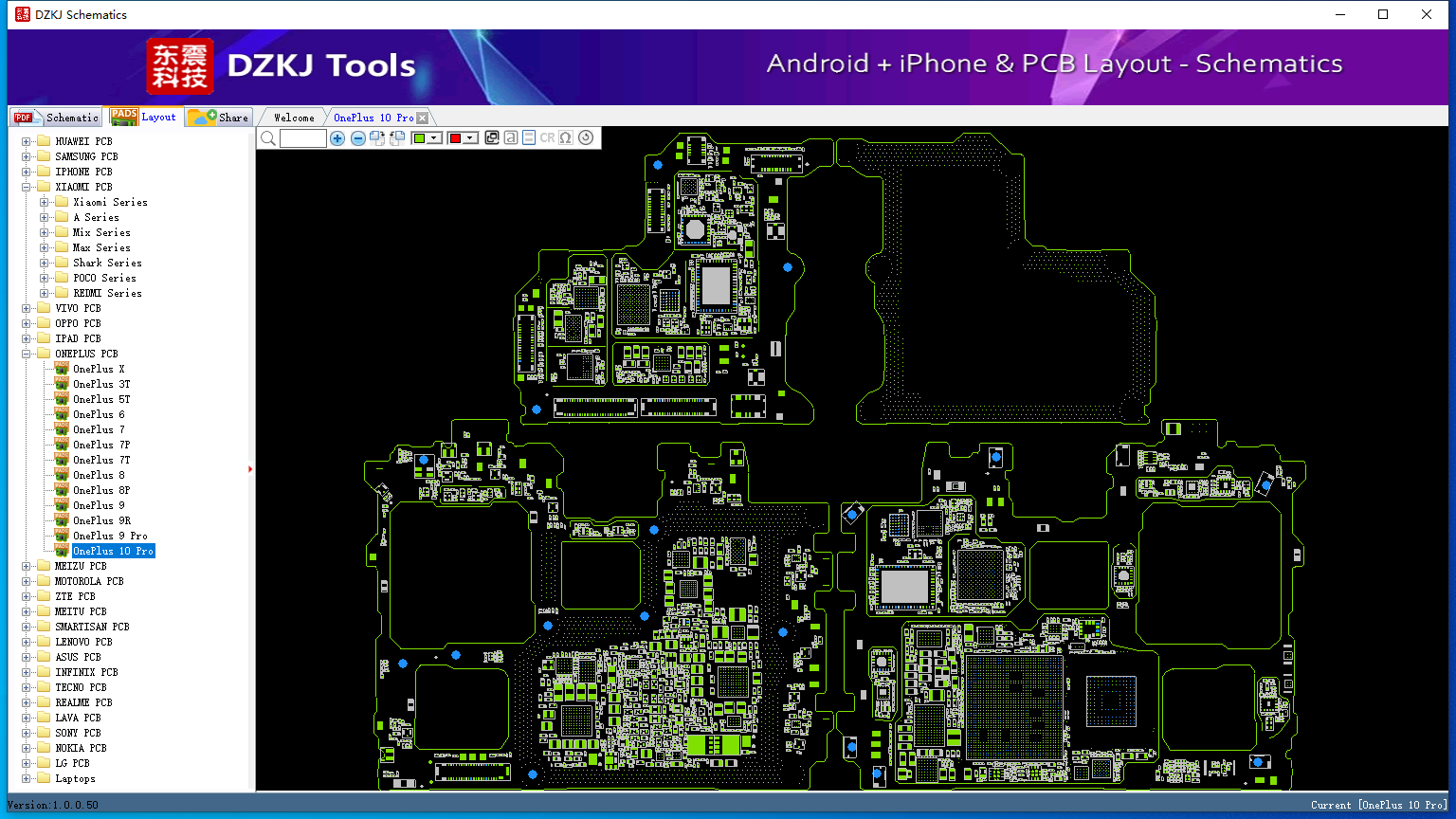Click the Version:1.0.0.50 status text
The width and height of the screenshot is (1456, 819).
click(x=53, y=805)
